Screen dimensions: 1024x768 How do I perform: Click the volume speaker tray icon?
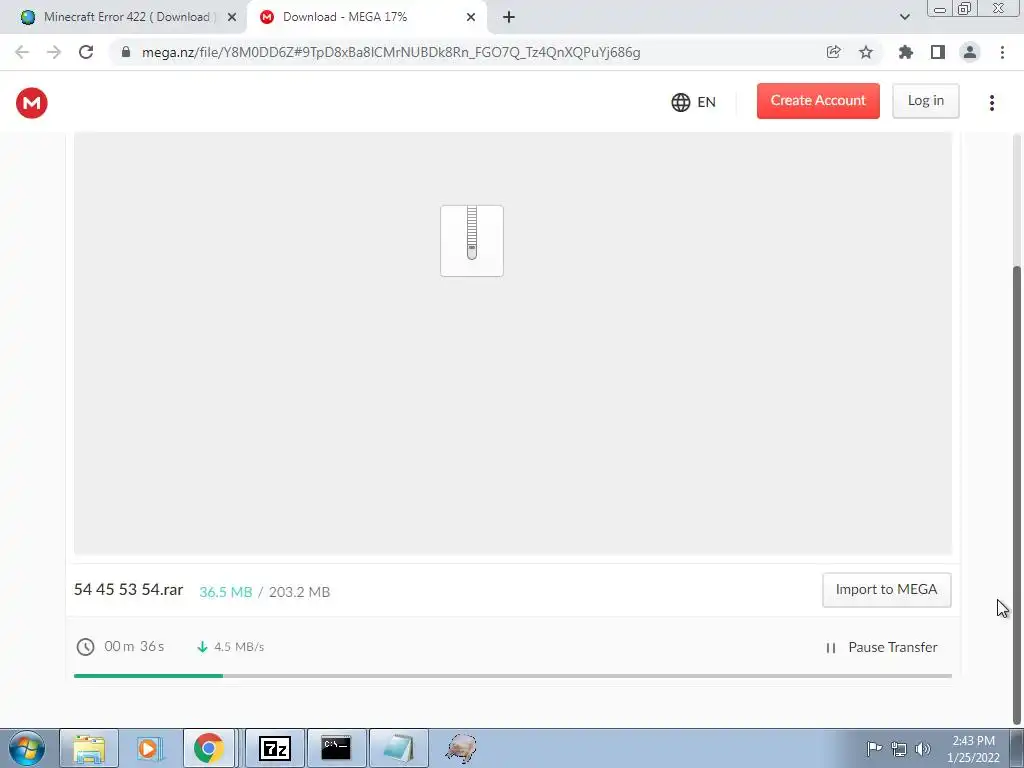point(923,749)
